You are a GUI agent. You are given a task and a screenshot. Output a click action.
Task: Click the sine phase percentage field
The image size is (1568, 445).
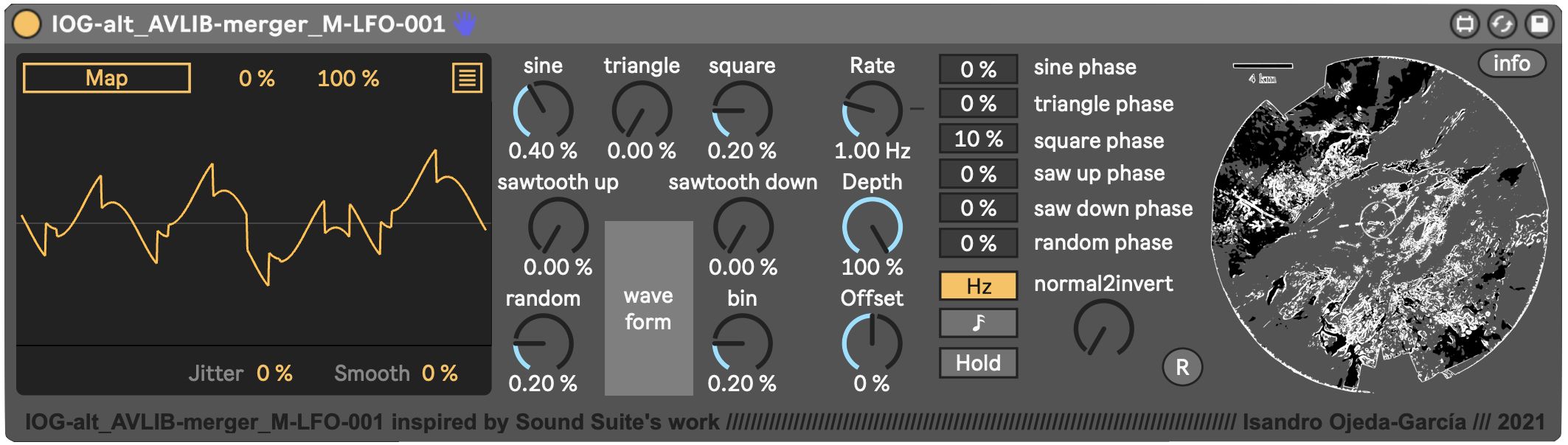(978, 70)
